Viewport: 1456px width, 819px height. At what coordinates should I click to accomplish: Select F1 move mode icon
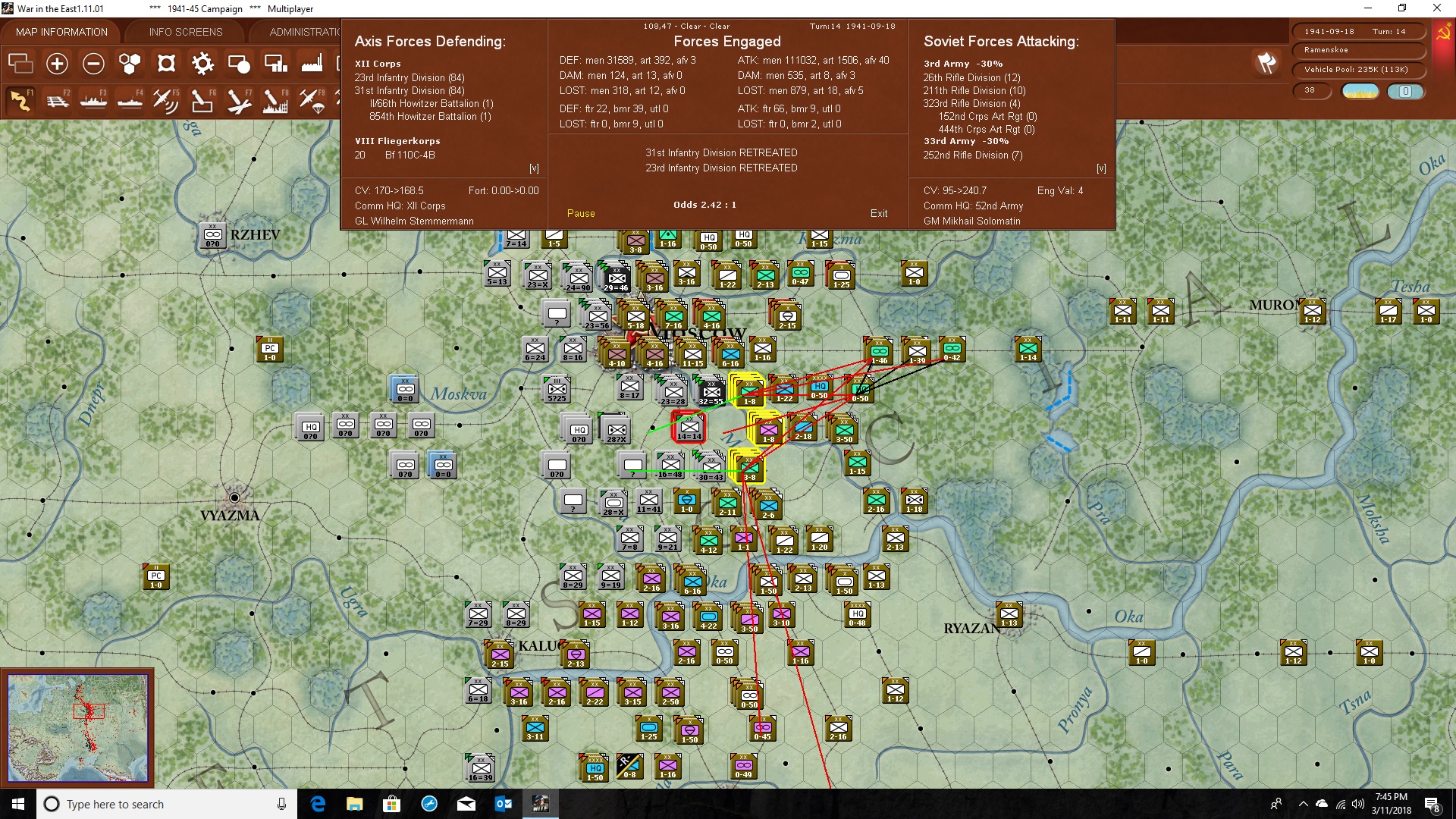pyautogui.click(x=20, y=100)
